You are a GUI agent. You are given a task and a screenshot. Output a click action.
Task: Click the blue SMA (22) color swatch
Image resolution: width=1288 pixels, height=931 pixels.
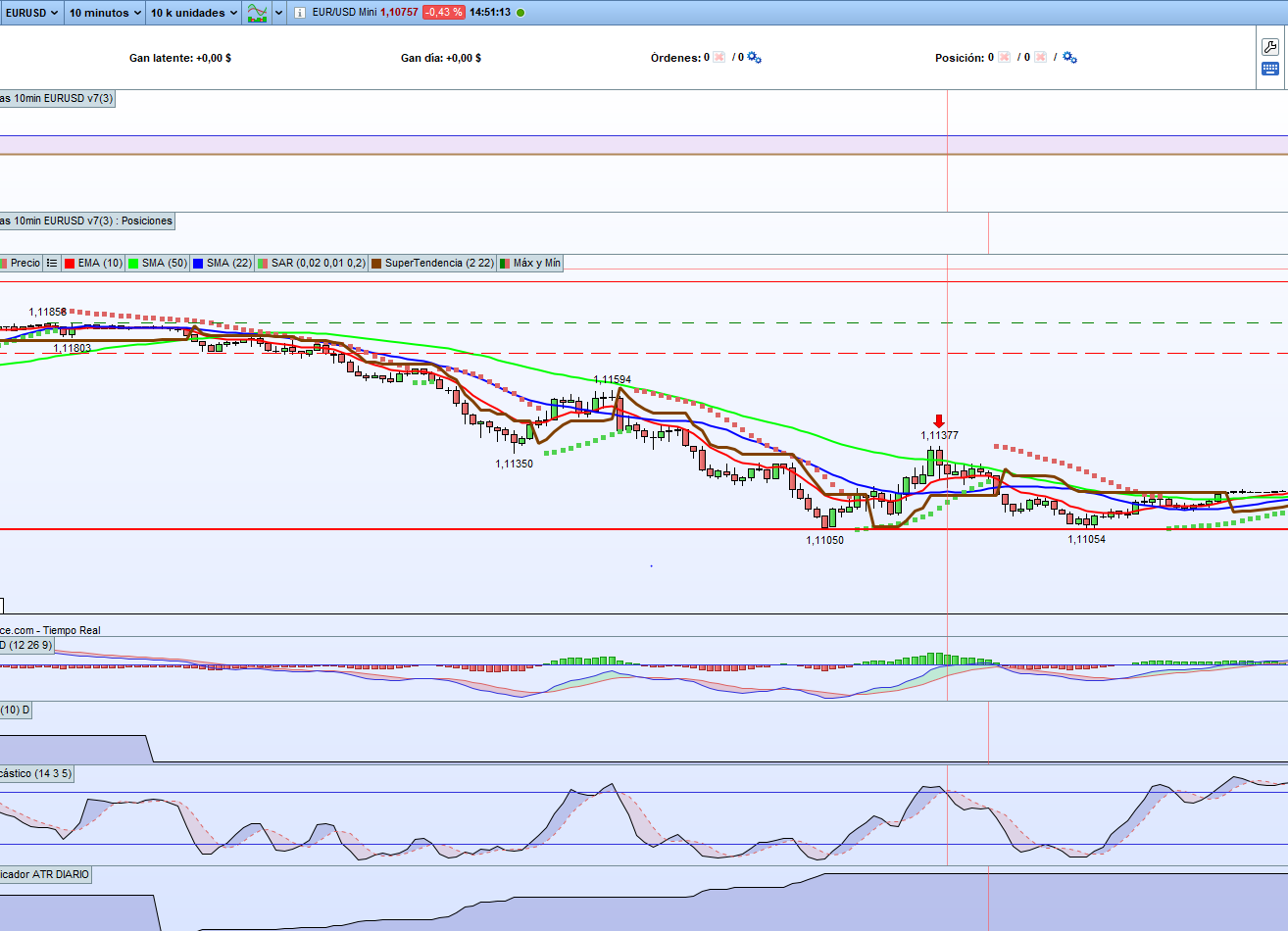[x=199, y=263]
